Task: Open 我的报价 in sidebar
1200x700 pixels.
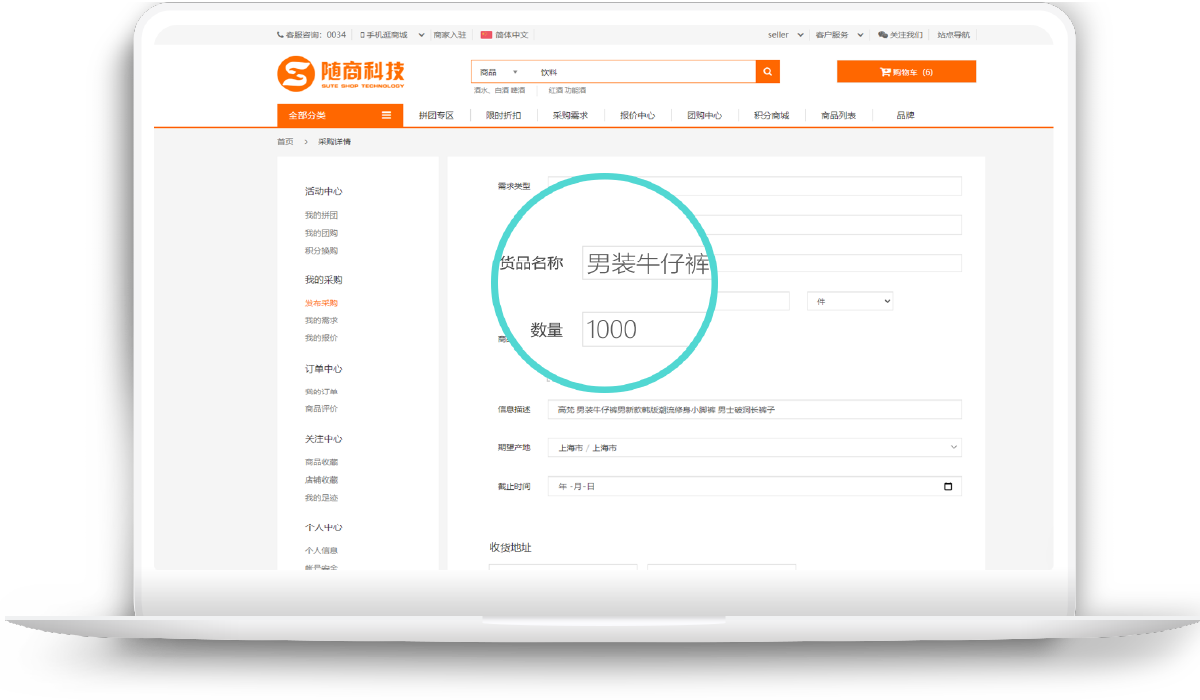Action: 321,338
